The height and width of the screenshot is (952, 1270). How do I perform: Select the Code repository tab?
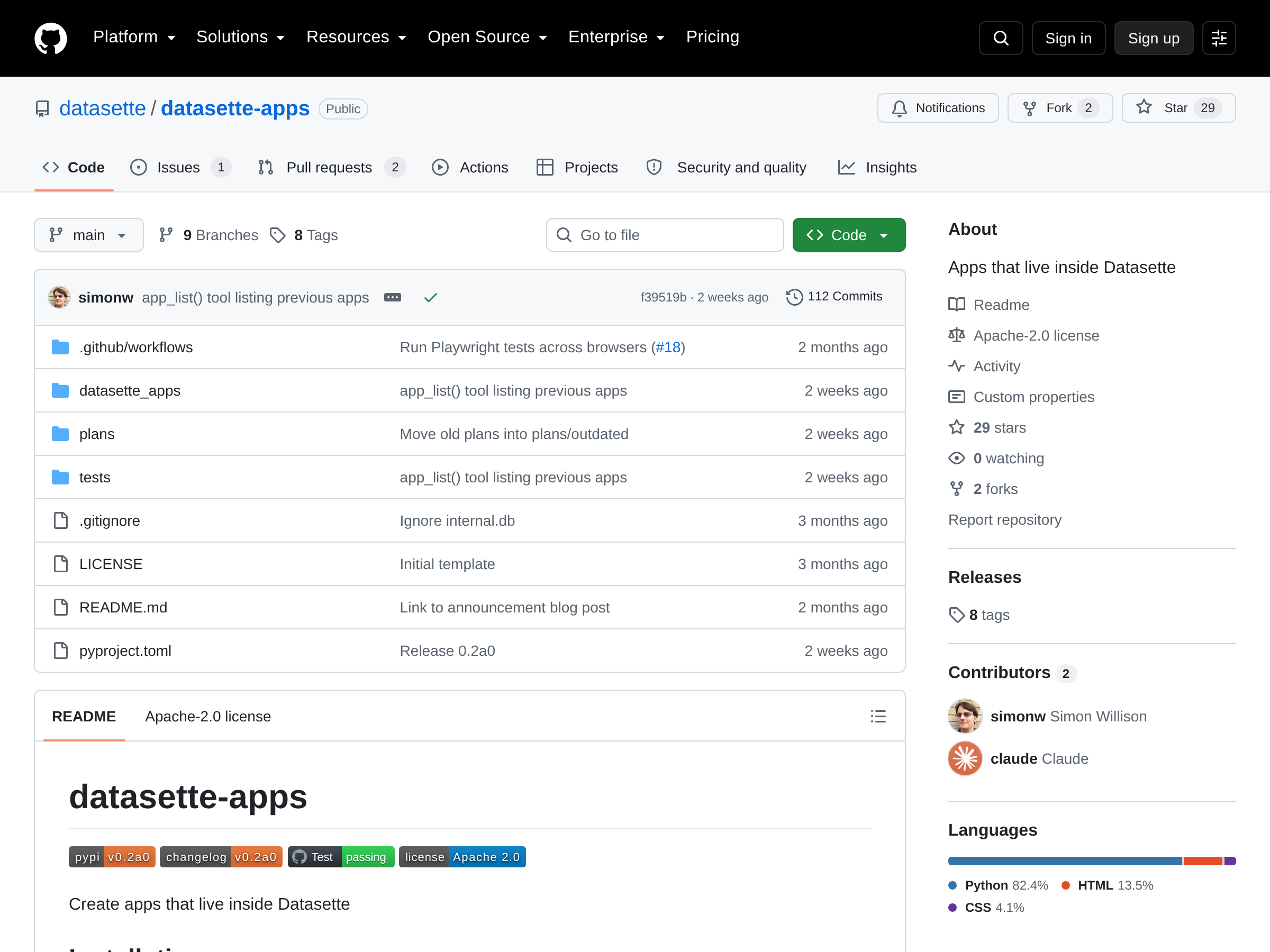point(74,168)
